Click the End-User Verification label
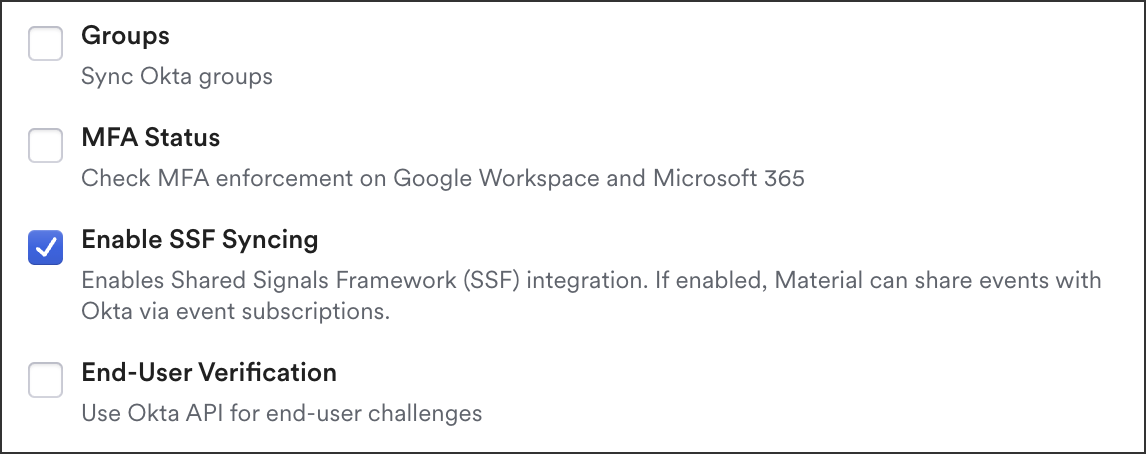The height and width of the screenshot is (454, 1146). 209,372
